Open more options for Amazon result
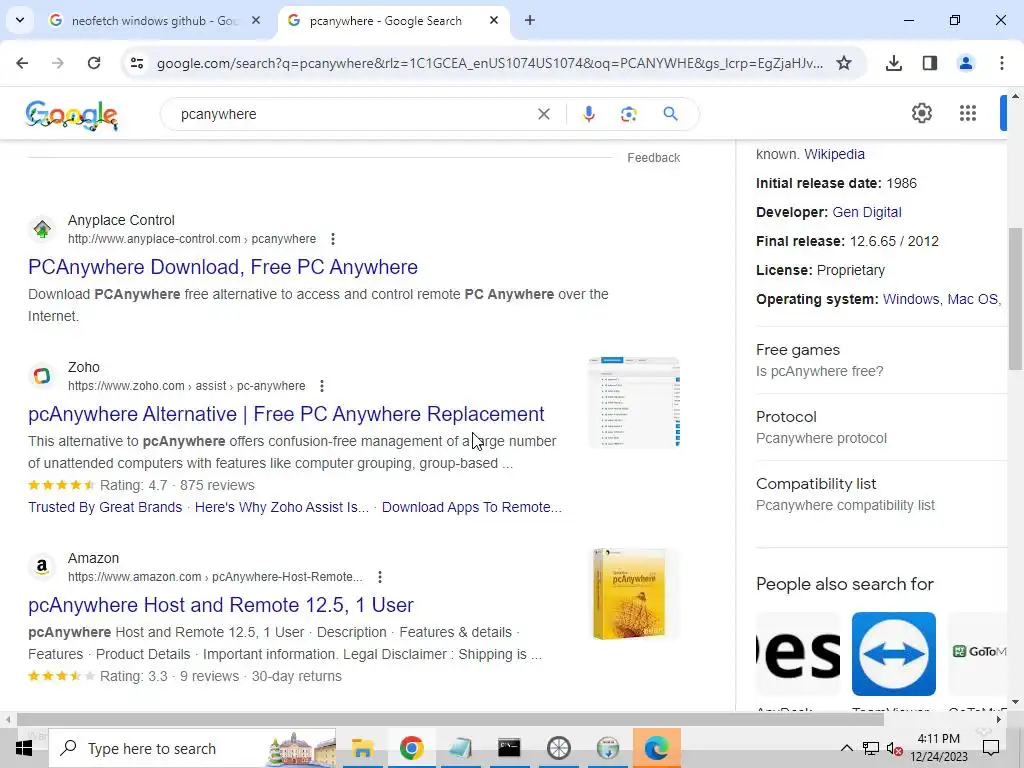The height and width of the screenshot is (768, 1024). pos(380,577)
